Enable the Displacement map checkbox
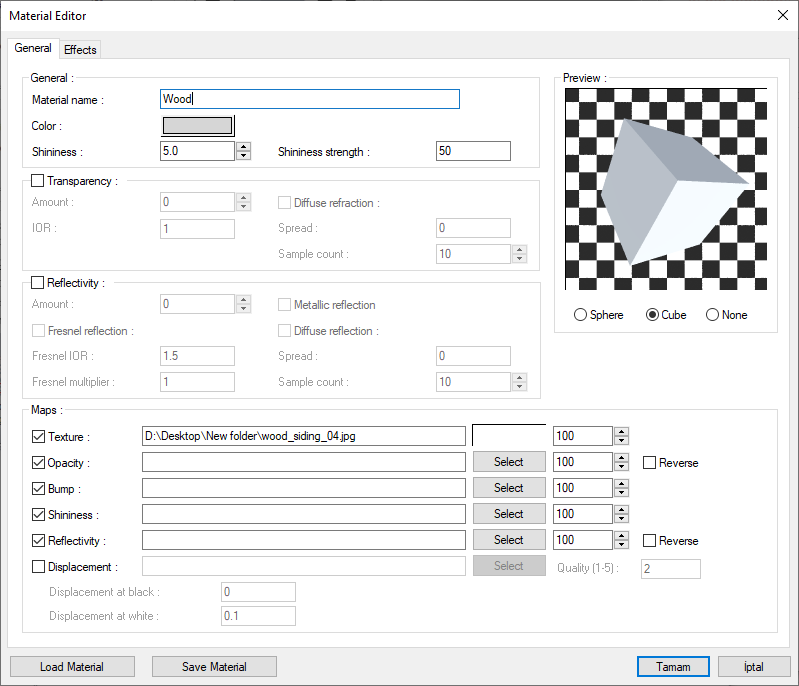 39,567
